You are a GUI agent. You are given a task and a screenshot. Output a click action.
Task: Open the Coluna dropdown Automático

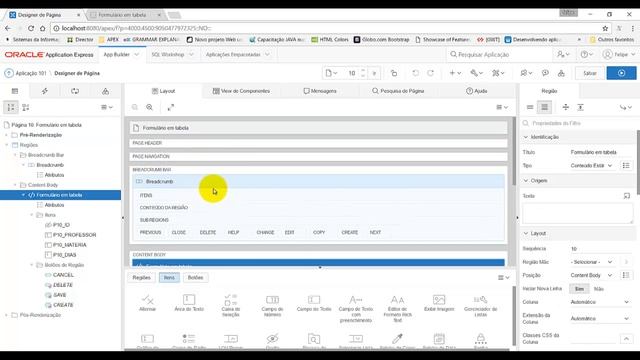tap(600, 302)
